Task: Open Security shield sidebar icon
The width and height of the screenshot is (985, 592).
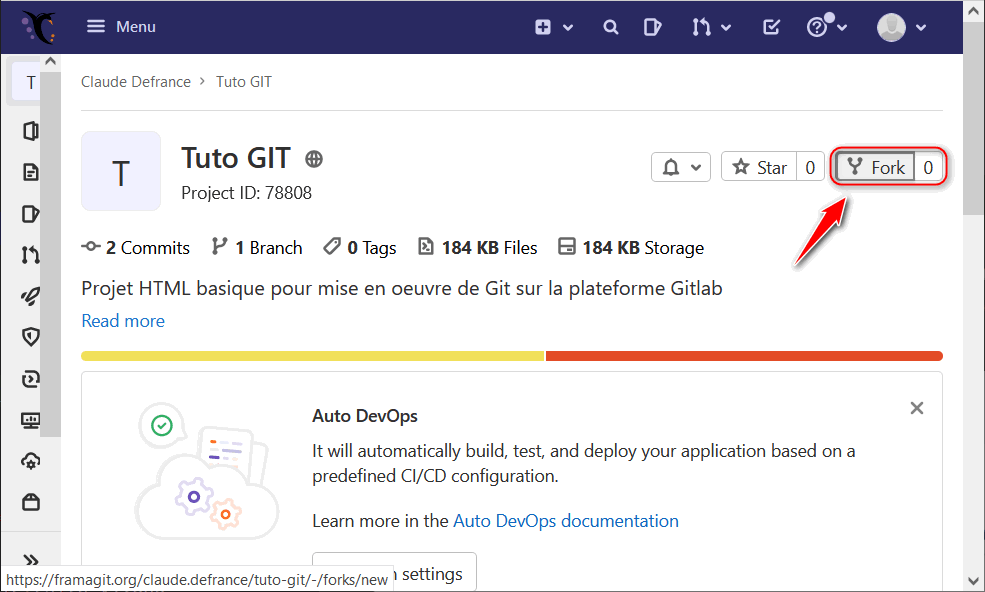Action: click(x=30, y=337)
